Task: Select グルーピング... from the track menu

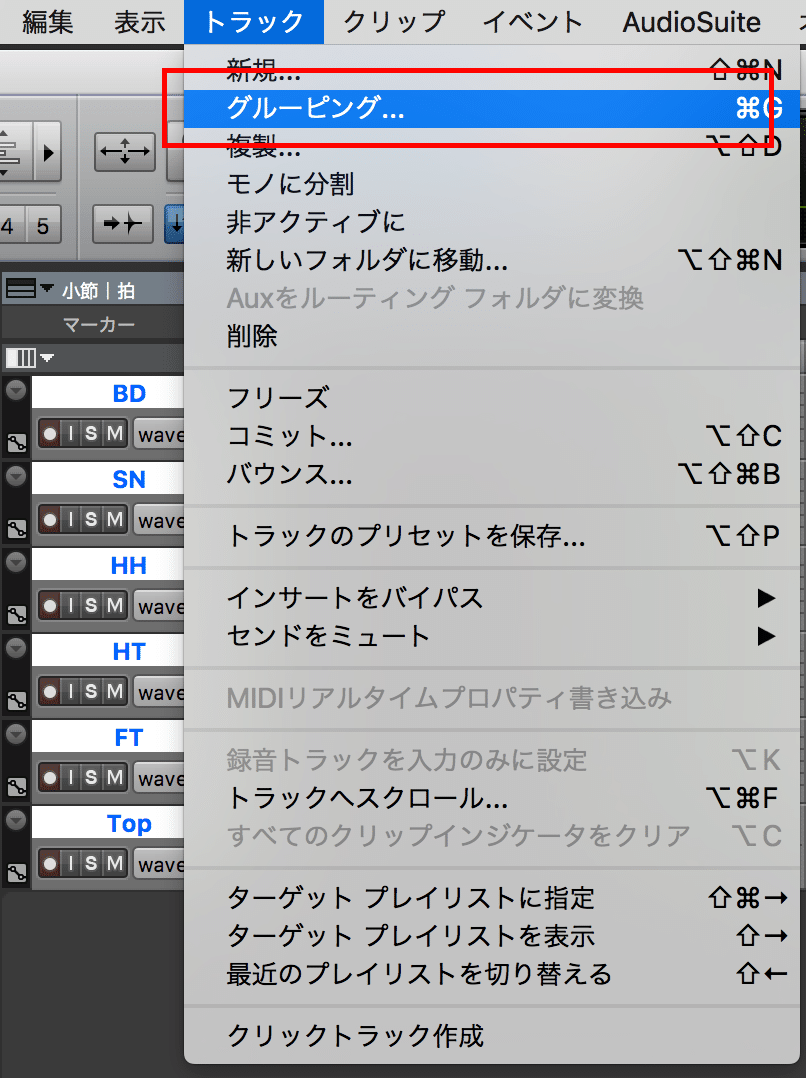Action: click(x=494, y=108)
